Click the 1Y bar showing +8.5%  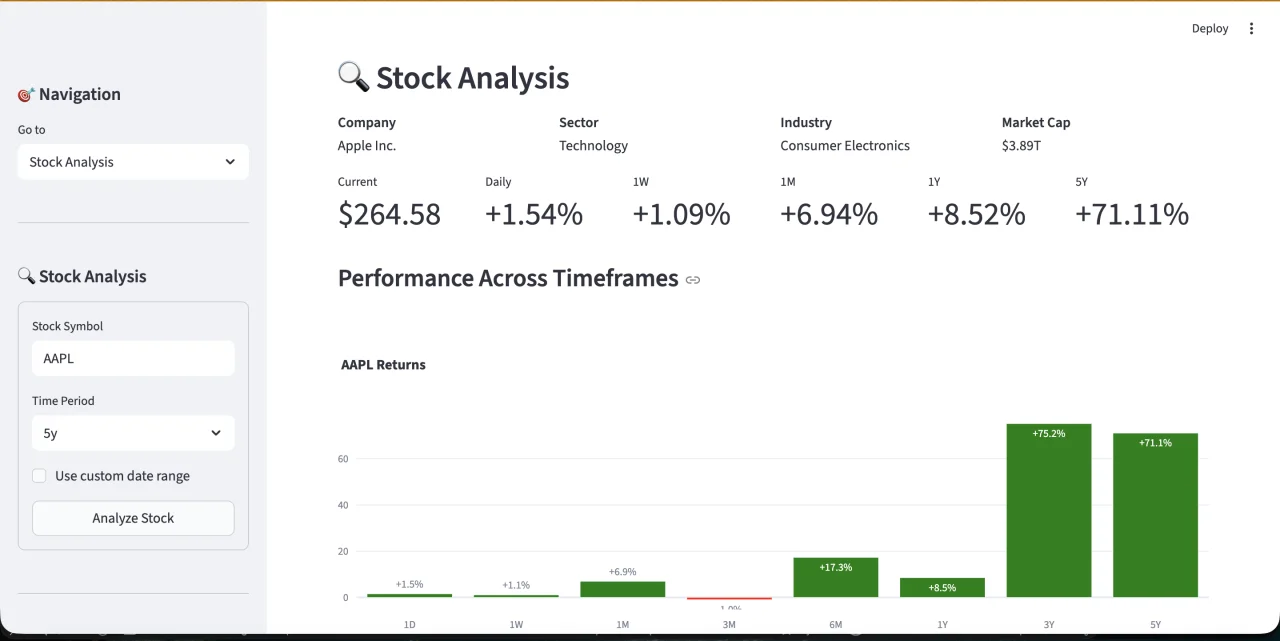point(942,587)
